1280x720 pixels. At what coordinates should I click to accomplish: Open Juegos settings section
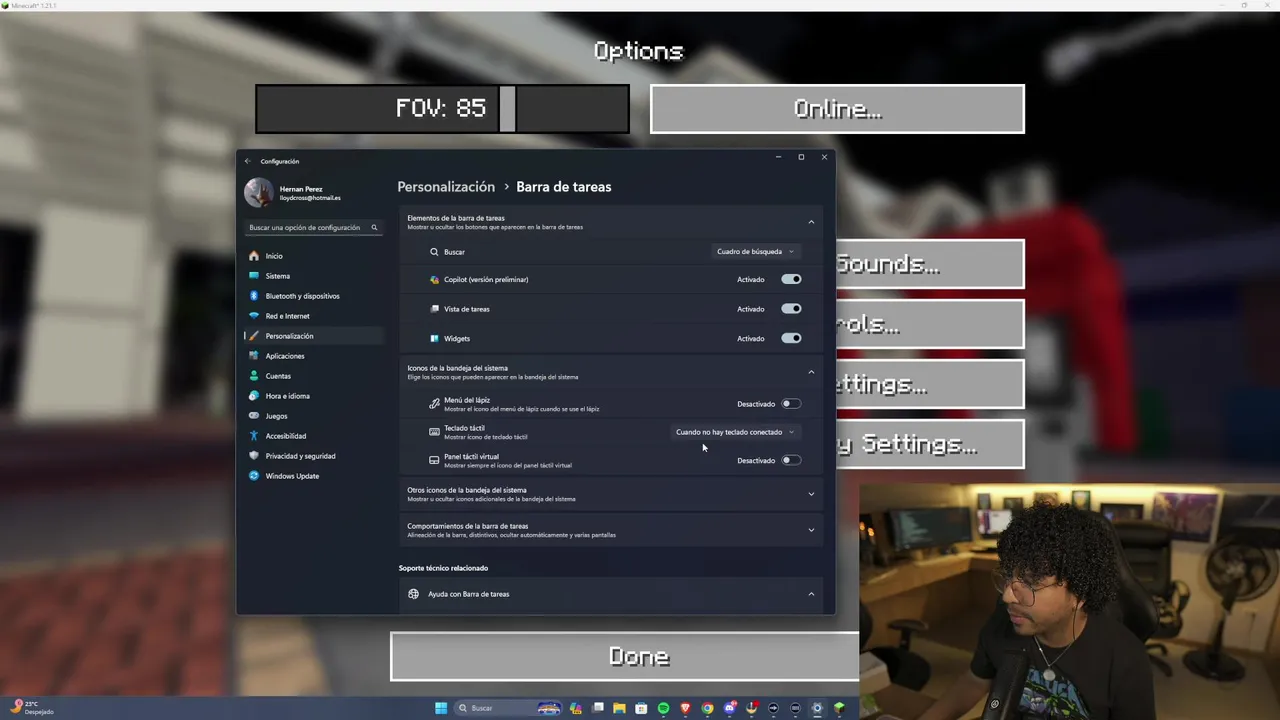pyautogui.click(x=313, y=416)
